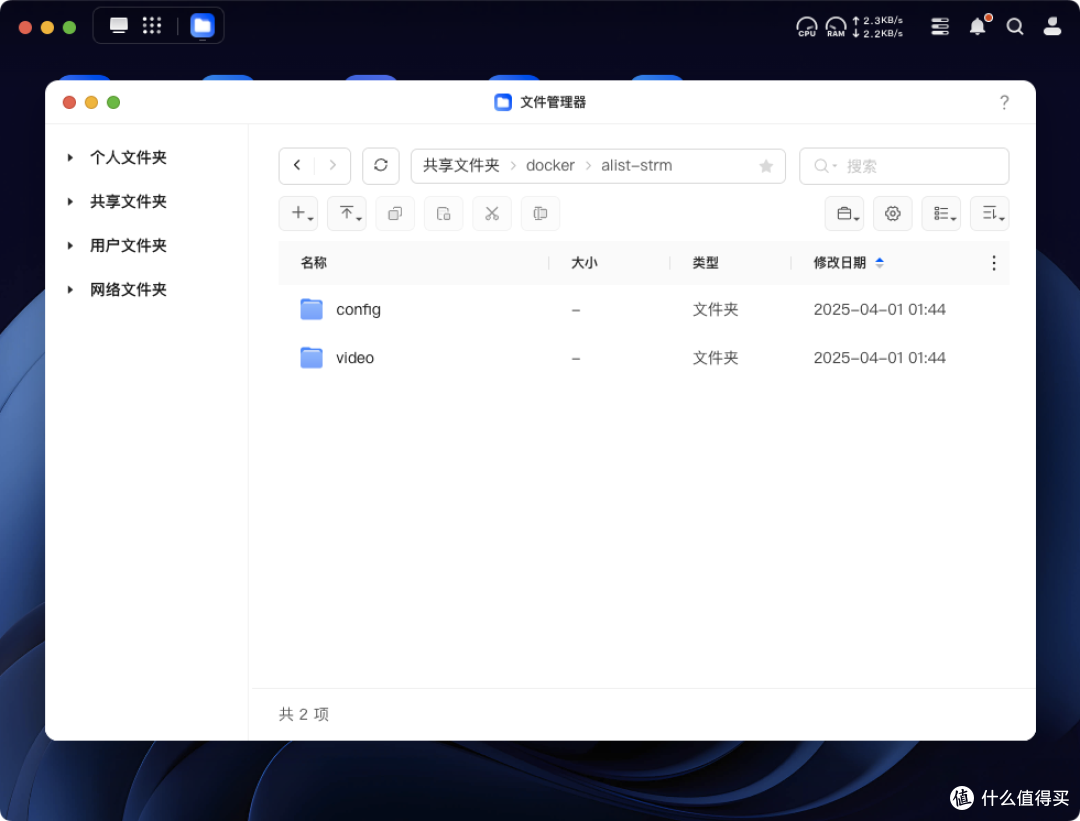Click the help question mark icon

tap(1004, 103)
